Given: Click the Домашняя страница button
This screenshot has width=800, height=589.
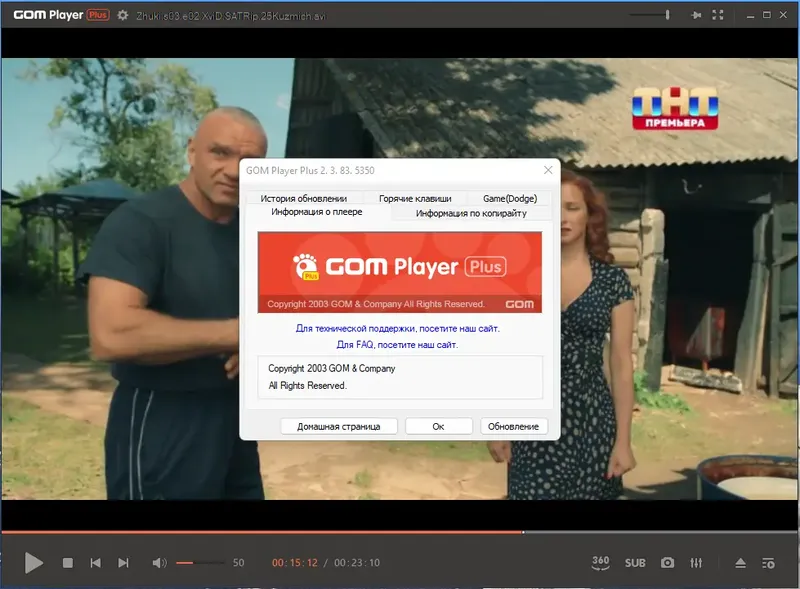Looking at the screenshot, I should click(x=339, y=425).
